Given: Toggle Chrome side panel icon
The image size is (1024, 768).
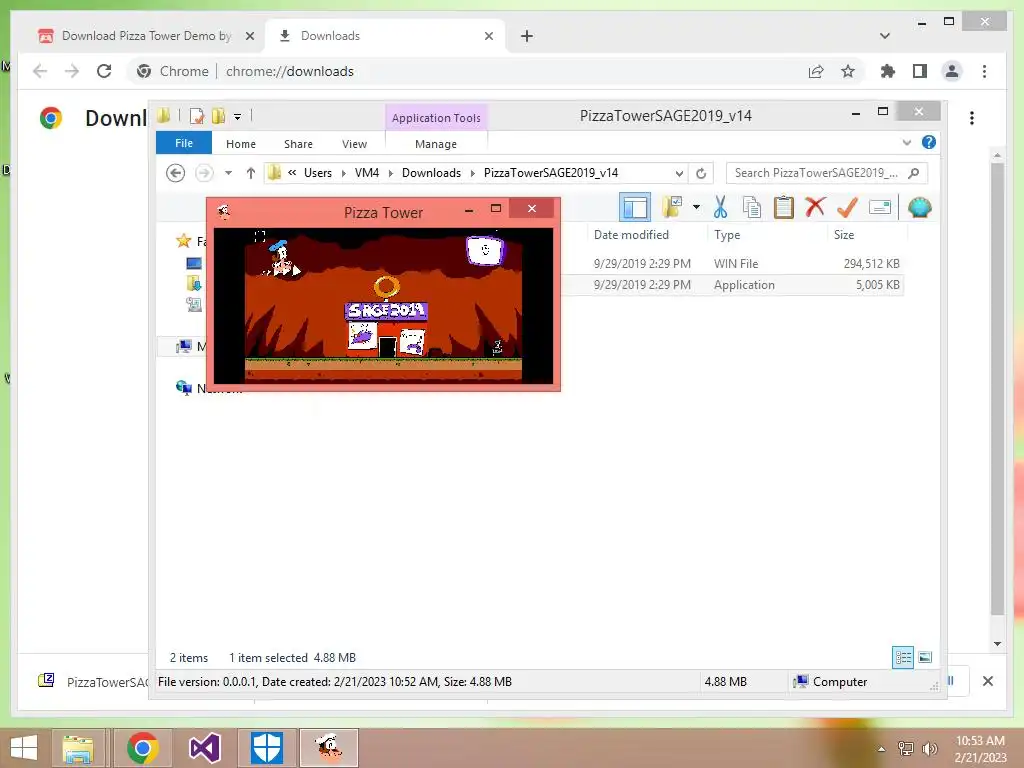Looking at the screenshot, I should [920, 71].
